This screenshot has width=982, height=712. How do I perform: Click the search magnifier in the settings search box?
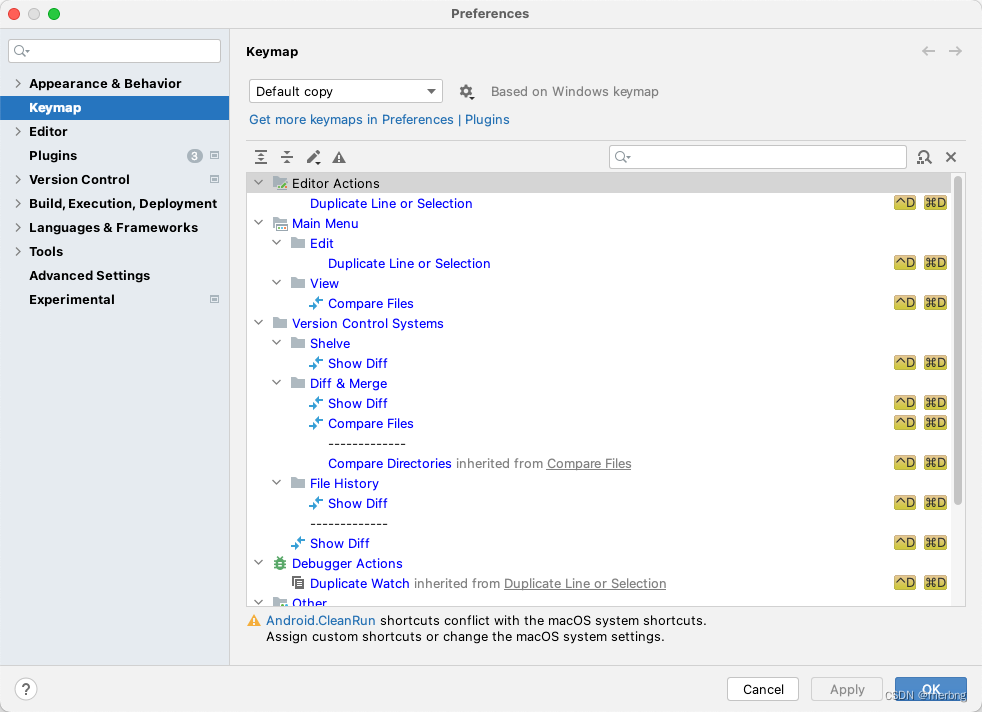21,51
